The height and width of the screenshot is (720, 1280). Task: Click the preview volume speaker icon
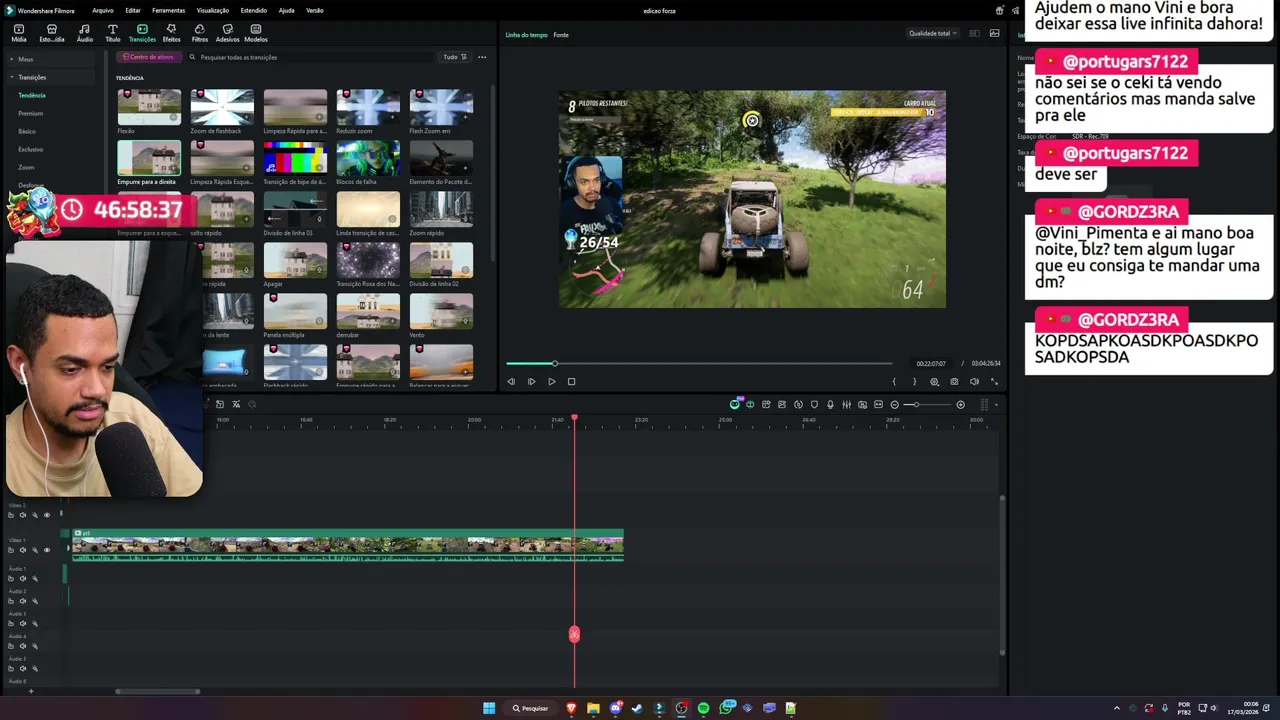tap(974, 381)
